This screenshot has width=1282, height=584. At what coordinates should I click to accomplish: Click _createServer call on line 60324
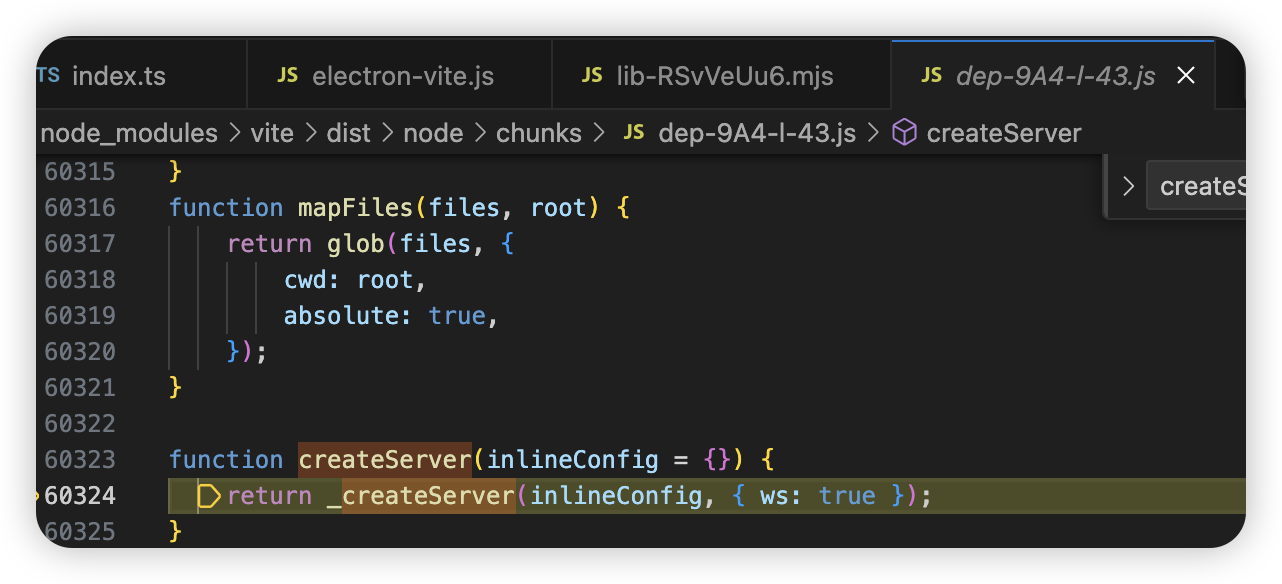pyautogui.click(x=421, y=496)
